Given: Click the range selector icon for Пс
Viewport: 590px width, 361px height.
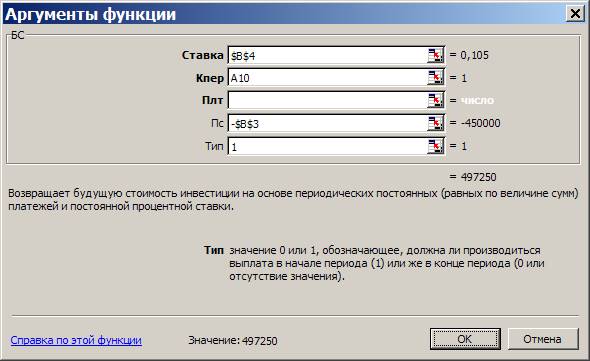Looking at the screenshot, I should tap(436, 123).
